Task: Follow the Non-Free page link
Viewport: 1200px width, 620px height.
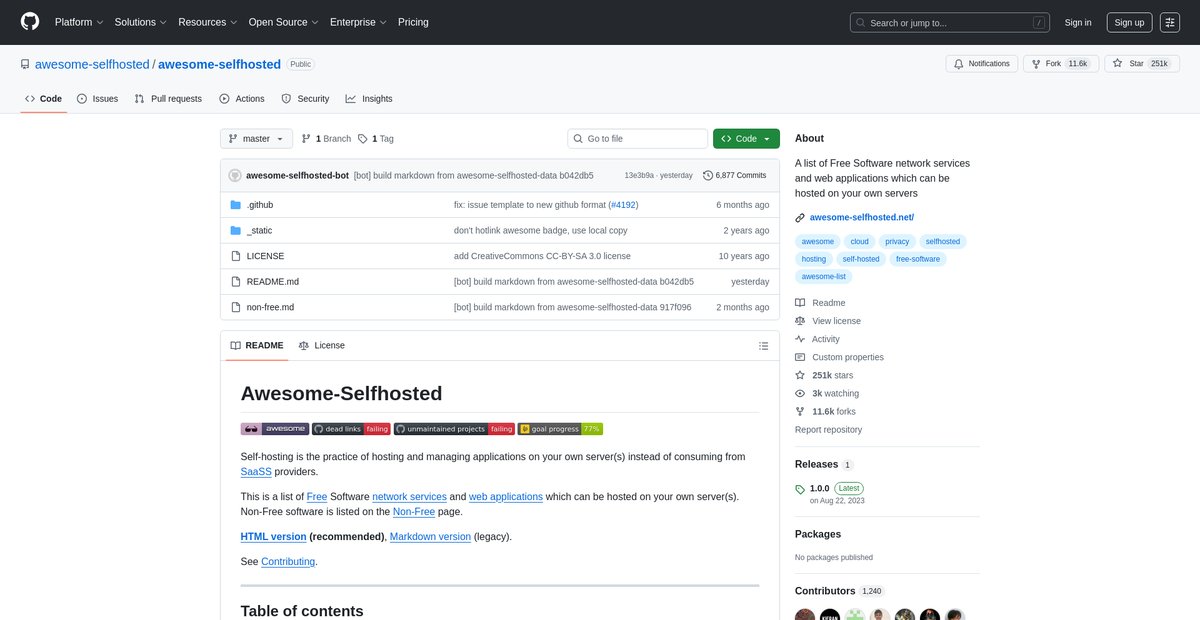Action: click(414, 512)
